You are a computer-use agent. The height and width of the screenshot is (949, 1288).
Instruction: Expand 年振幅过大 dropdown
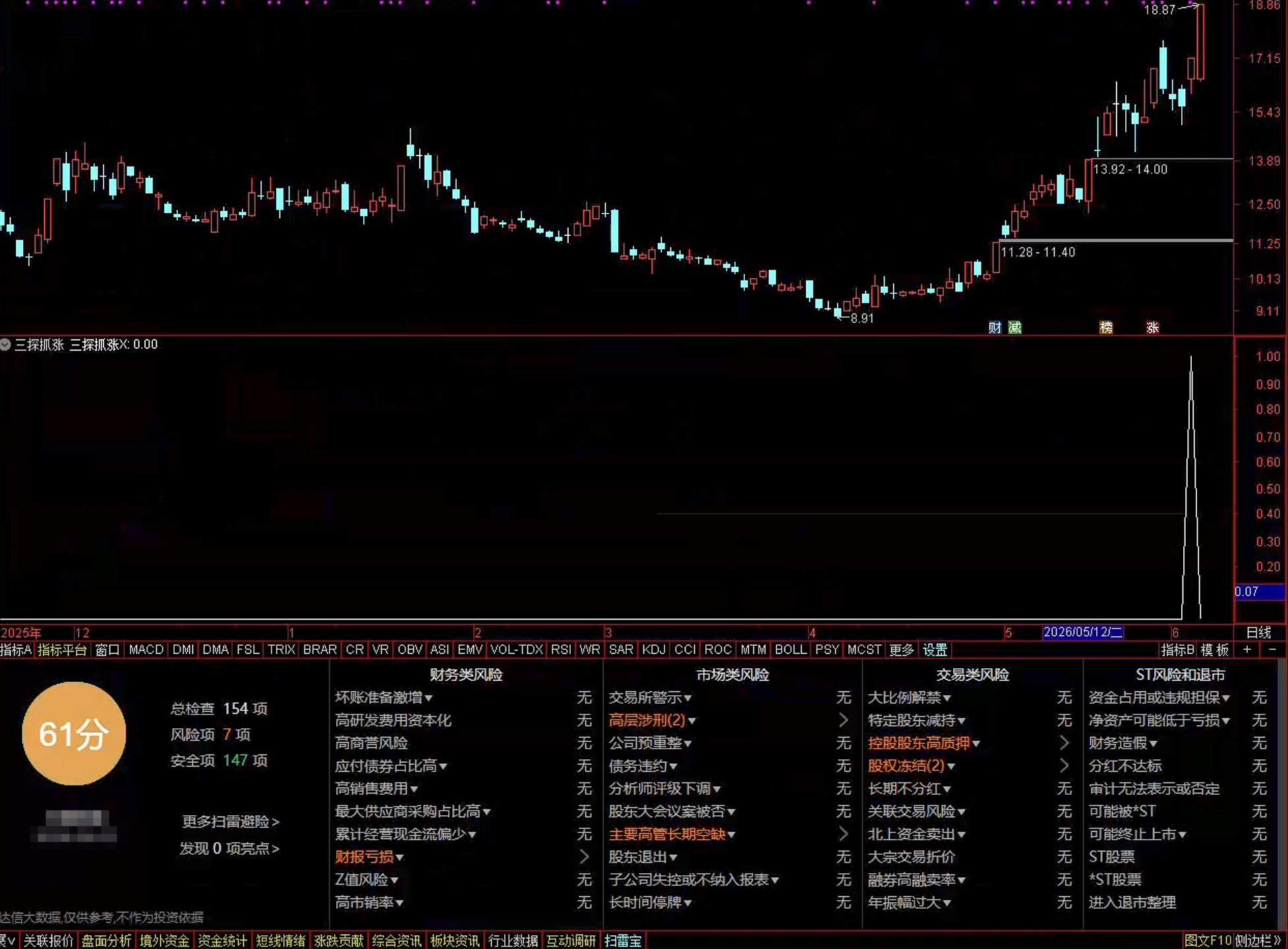click(x=947, y=903)
